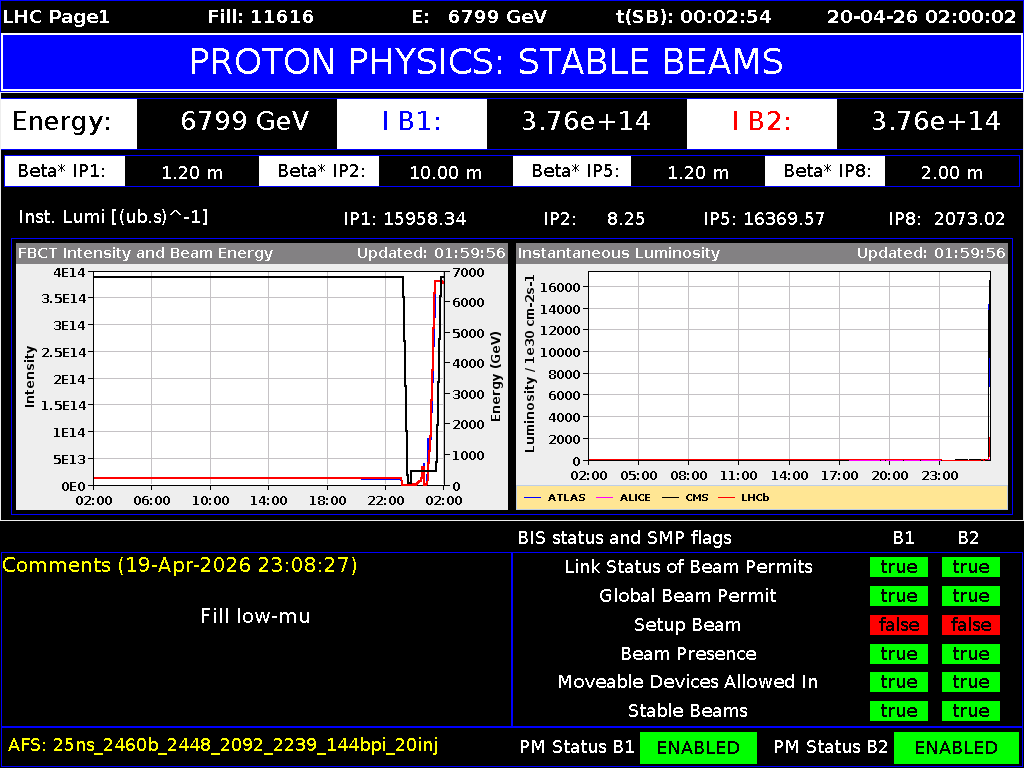Click the "FBCT Intensity and Beam Energy" chart title
1024x768 pixels.
(146, 253)
